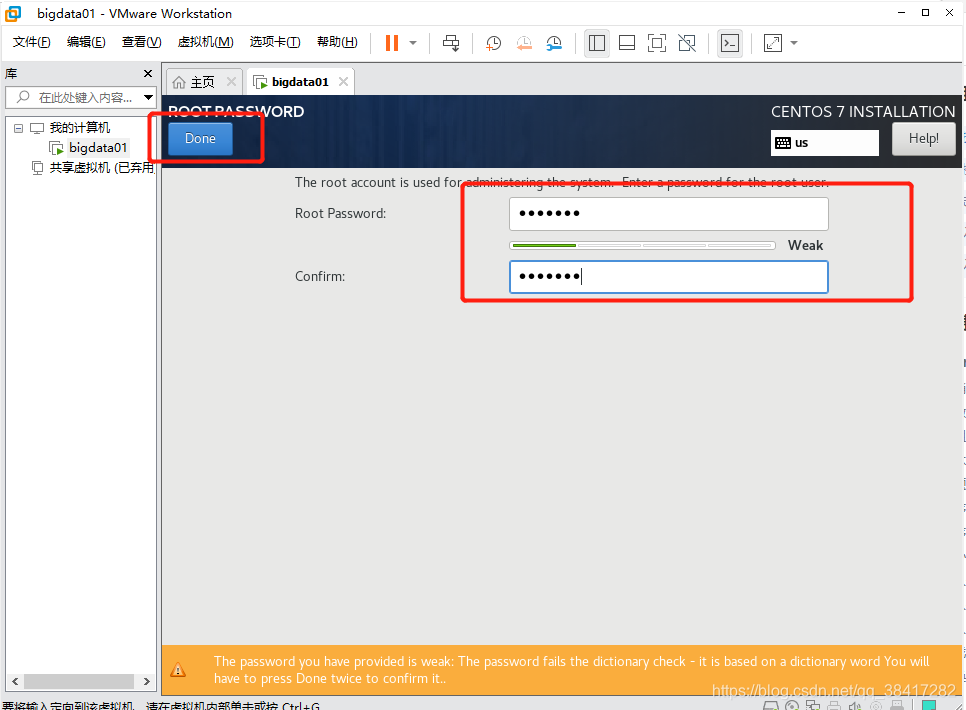Open the 帮助(H) menu

(337, 42)
